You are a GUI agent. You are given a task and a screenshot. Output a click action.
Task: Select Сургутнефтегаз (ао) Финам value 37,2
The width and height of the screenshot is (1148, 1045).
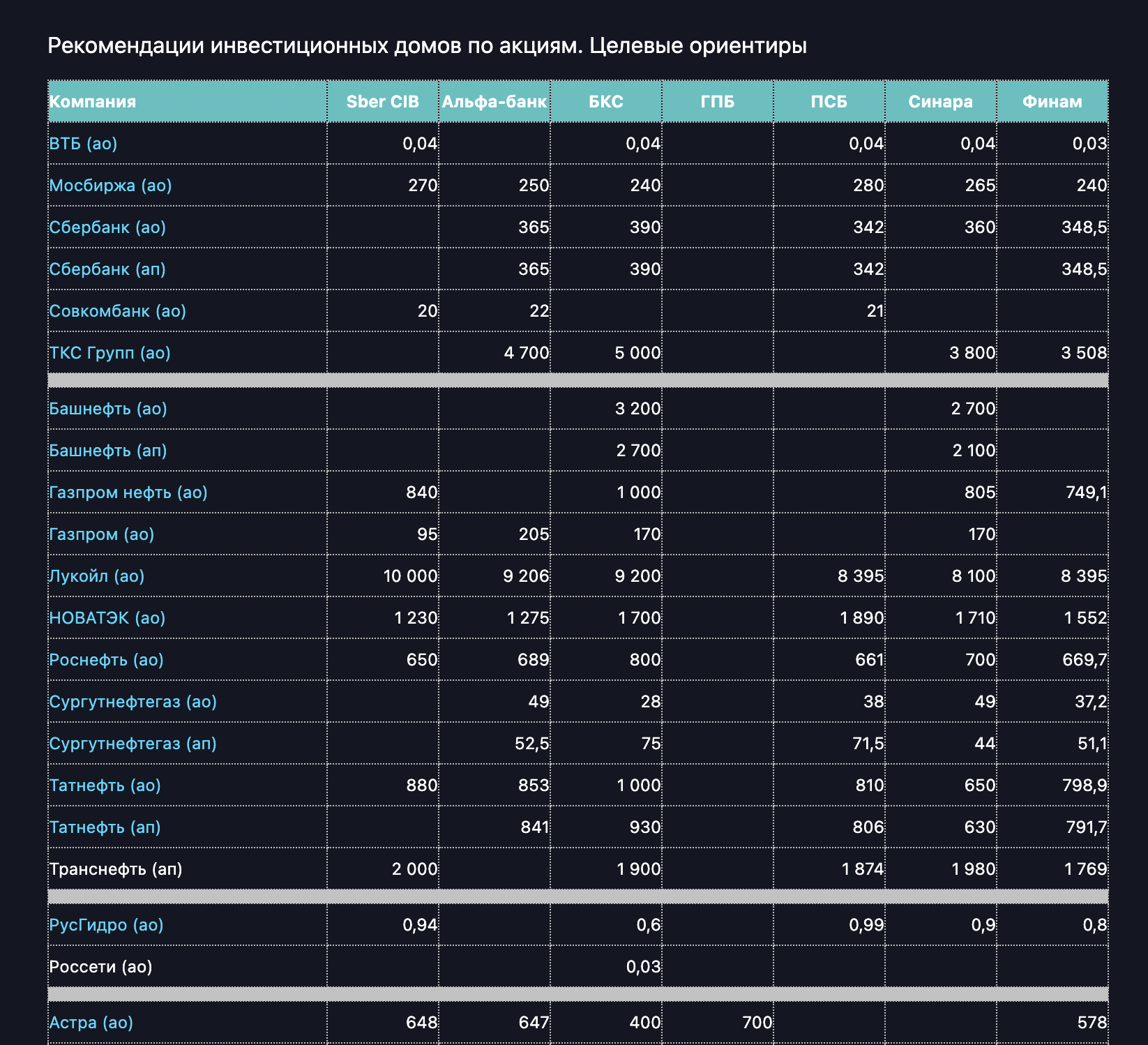[1092, 702]
